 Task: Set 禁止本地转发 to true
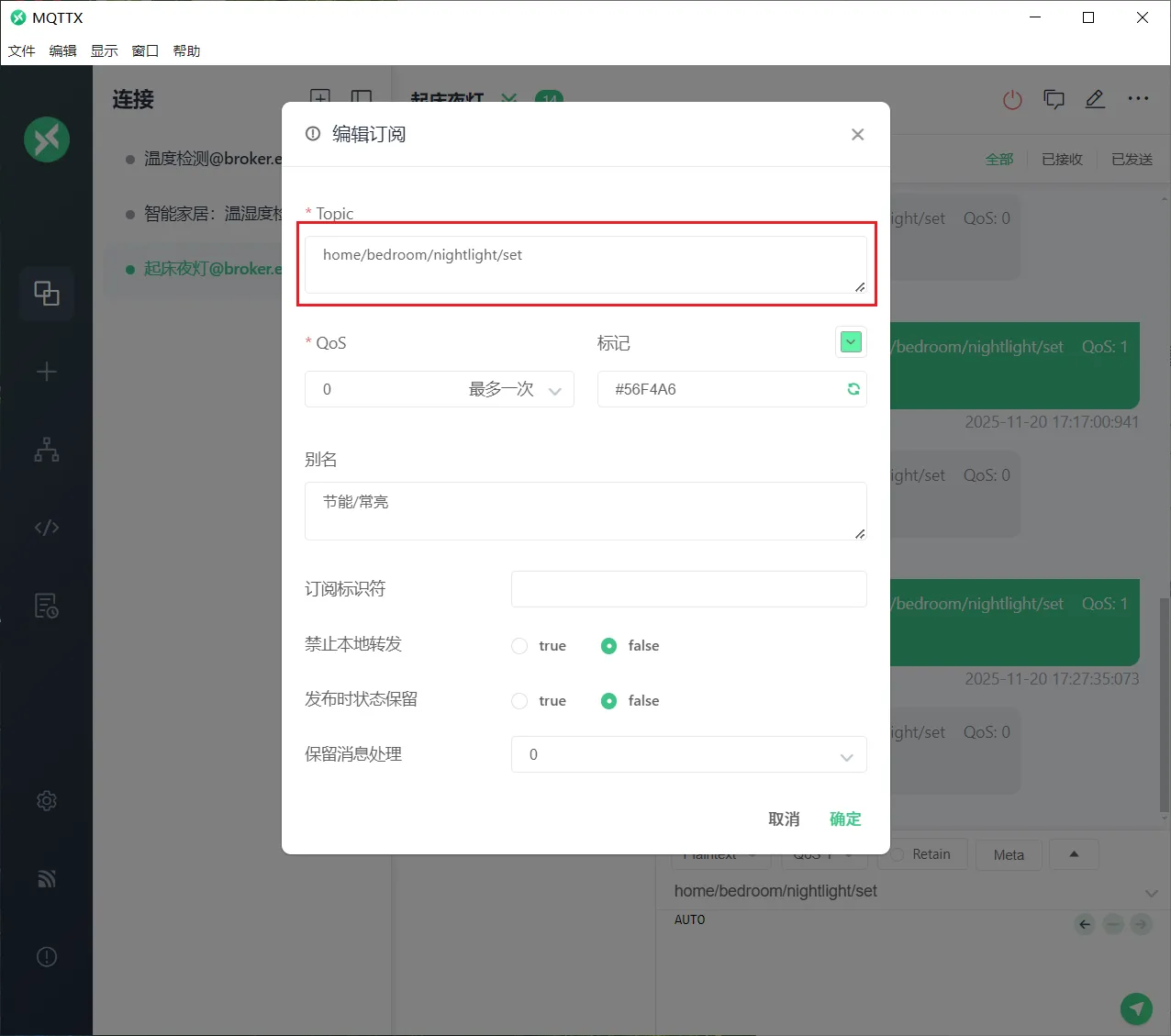pyautogui.click(x=519, y=645)
